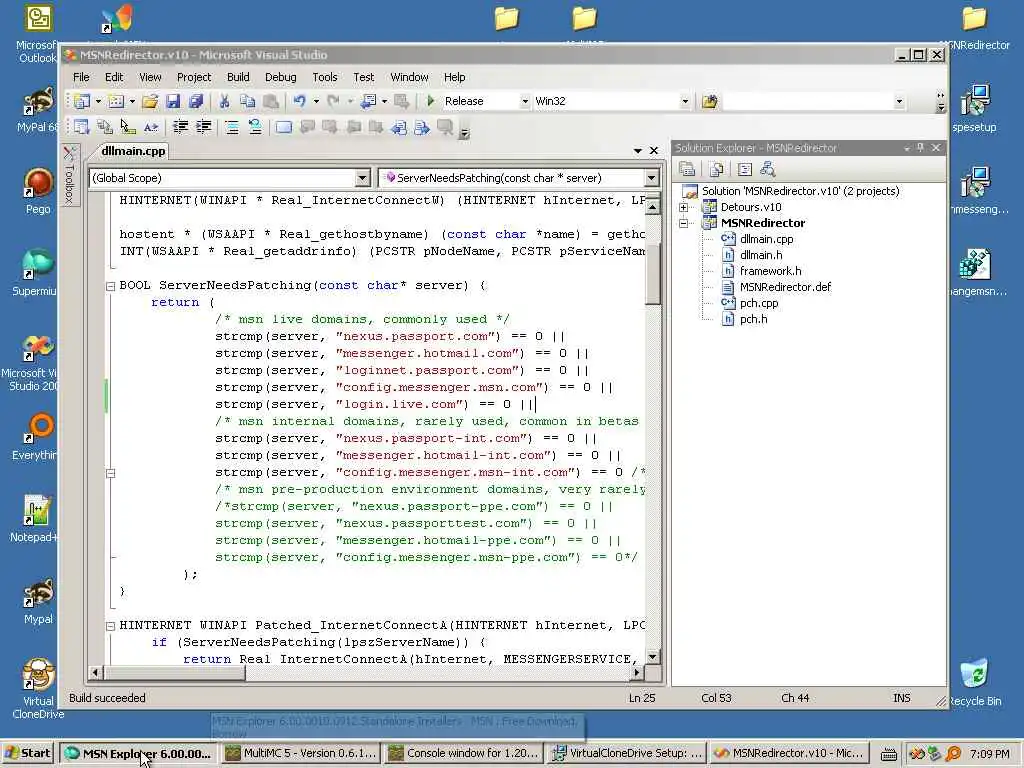Switch to MultiMC 5 taskbar button
The image size is (1024, 768).
[300, 753]
